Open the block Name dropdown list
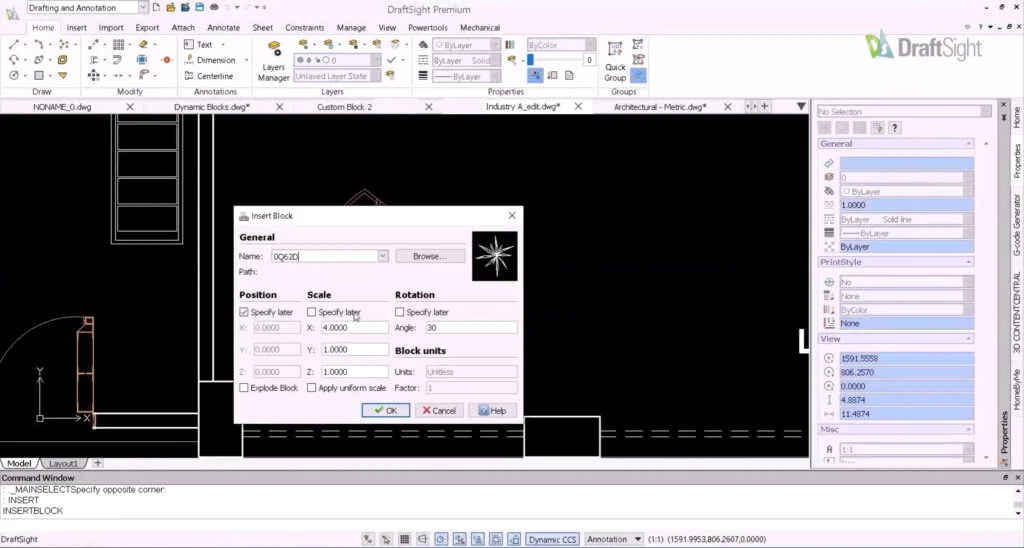Viewport: 1024px width, 548px height. 383,256
